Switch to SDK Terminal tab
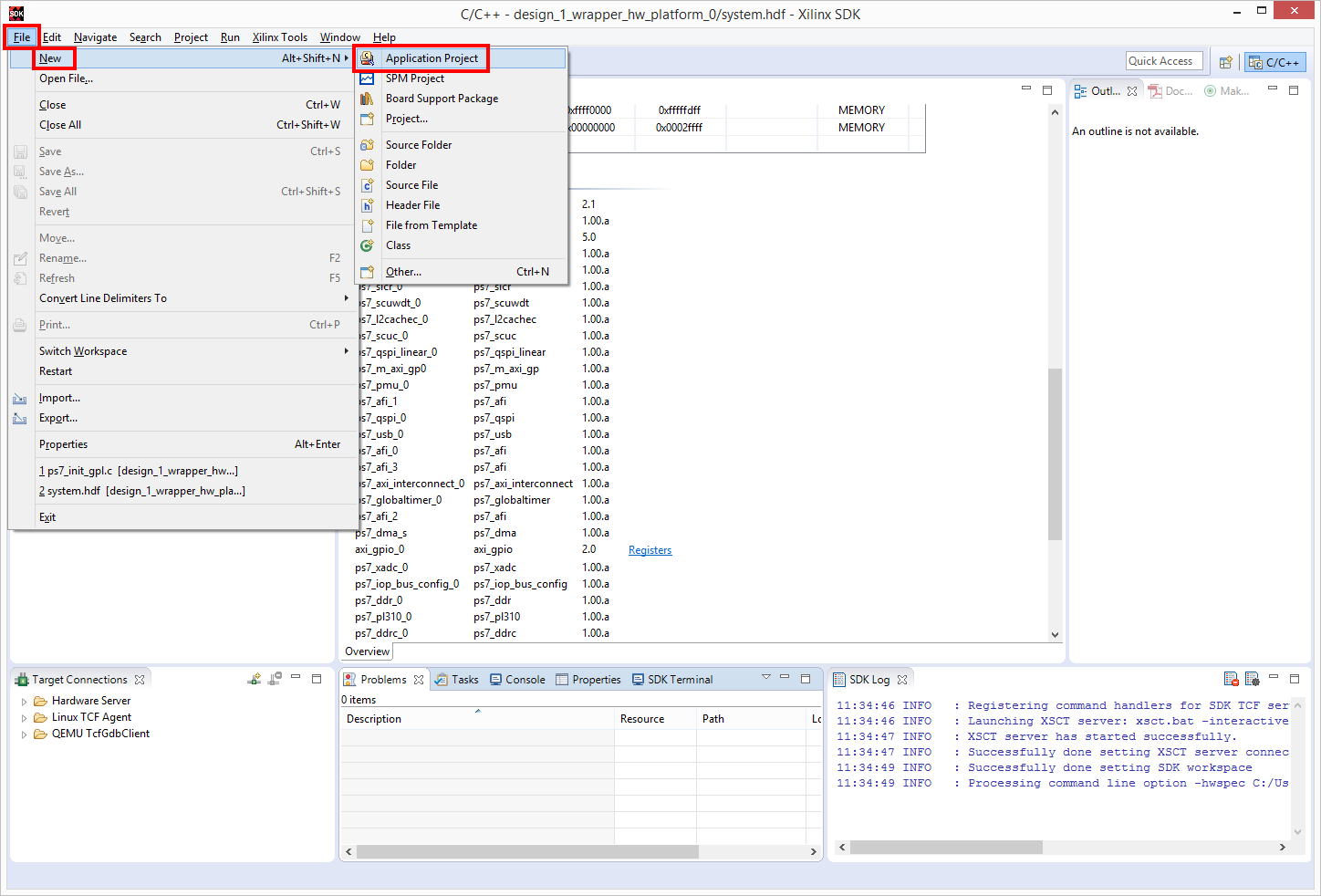This screenshot has height=896, width=1321. tap(672, 680)
